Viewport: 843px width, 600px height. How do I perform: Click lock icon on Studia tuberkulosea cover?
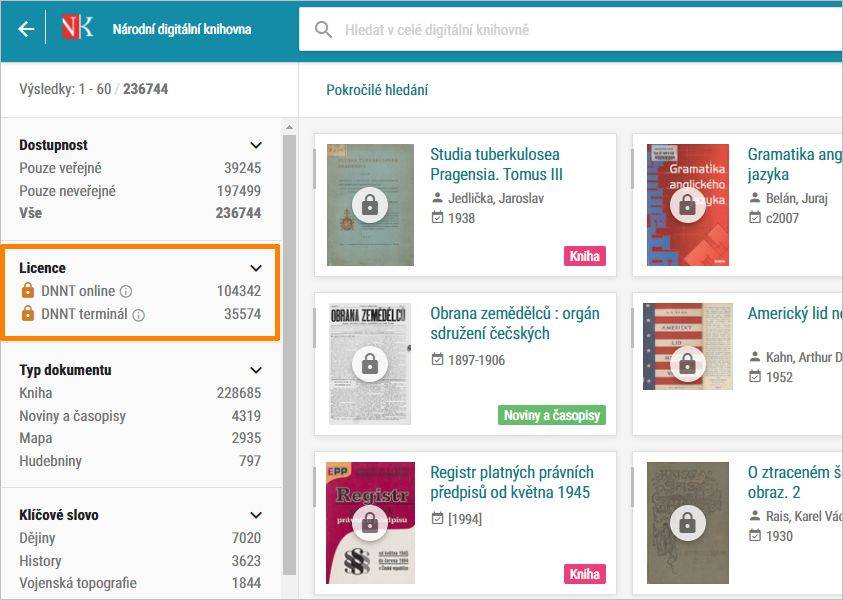(370, 205)
